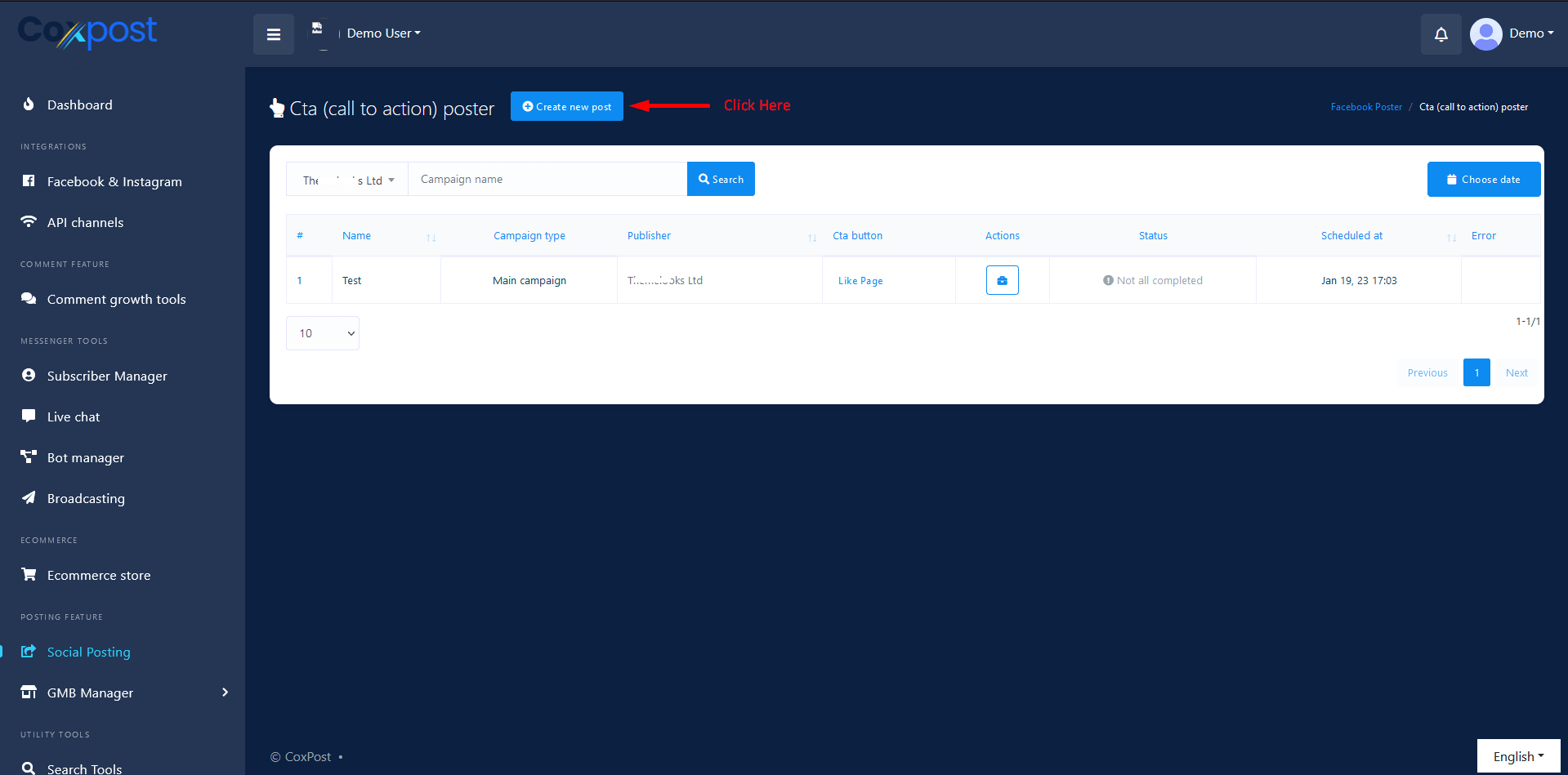
Task: Click the Create new post button
Action: point(566,106)
